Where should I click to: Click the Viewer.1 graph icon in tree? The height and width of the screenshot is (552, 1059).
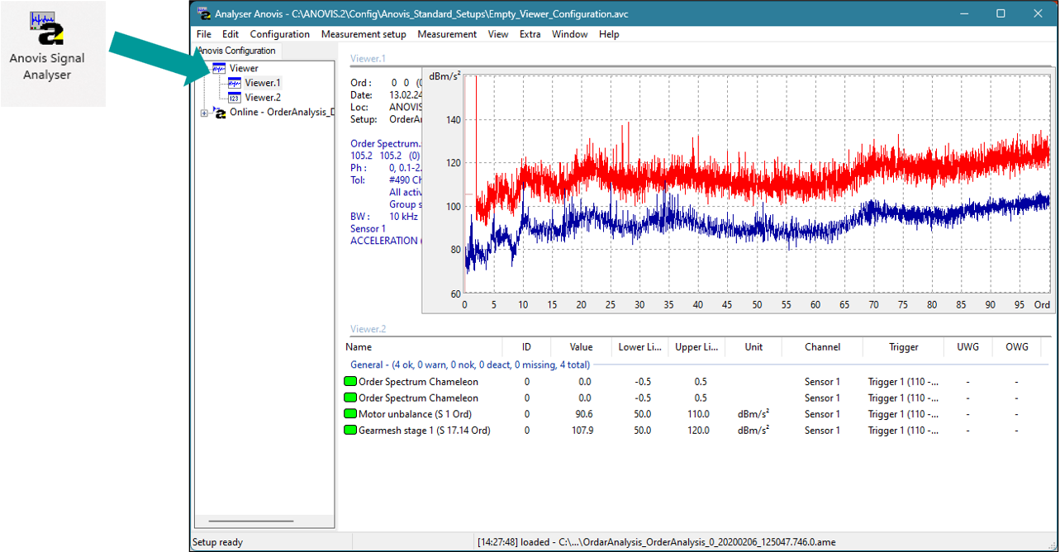coord(234,83)
